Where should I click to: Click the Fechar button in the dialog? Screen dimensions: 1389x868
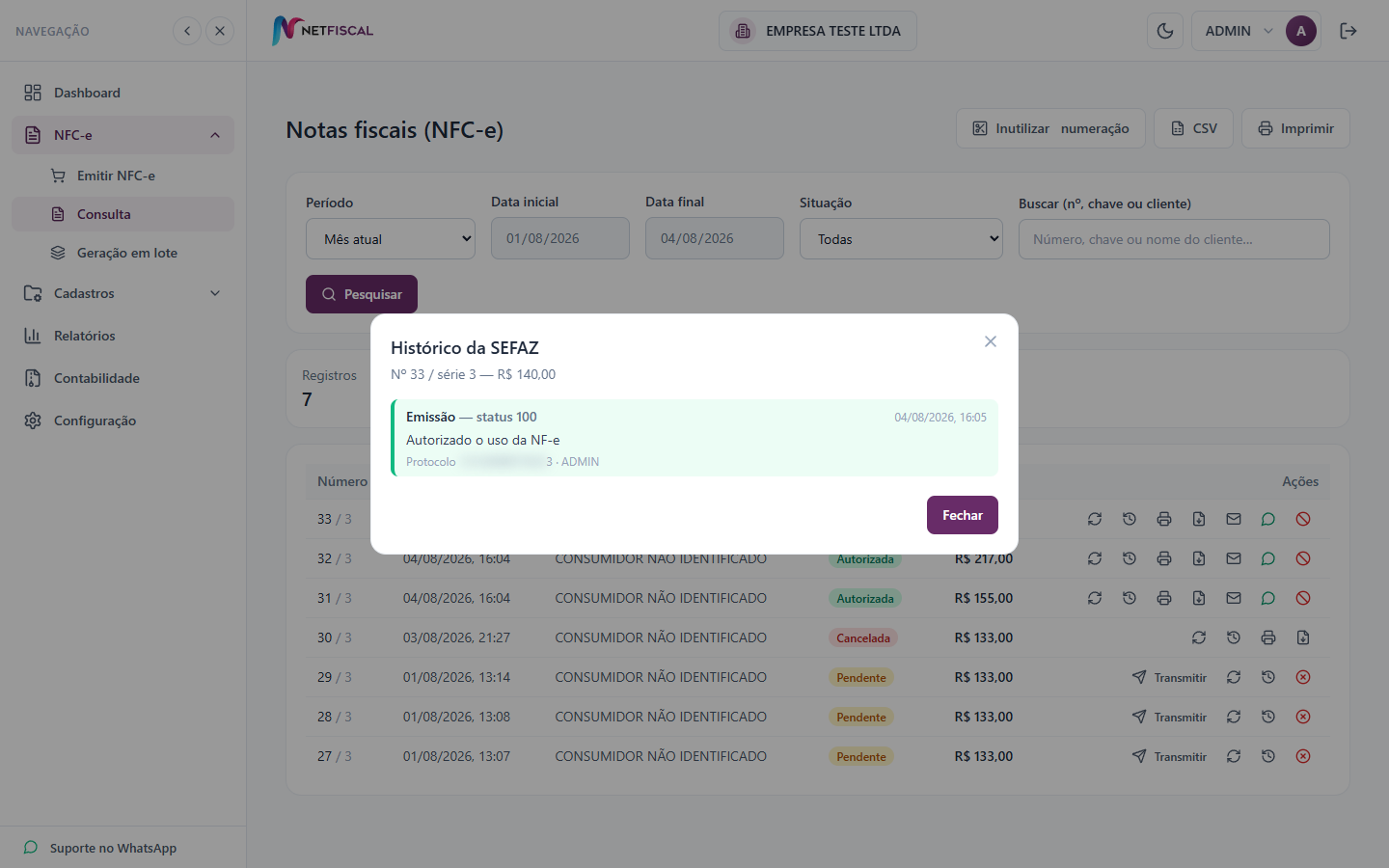[963, 515]
